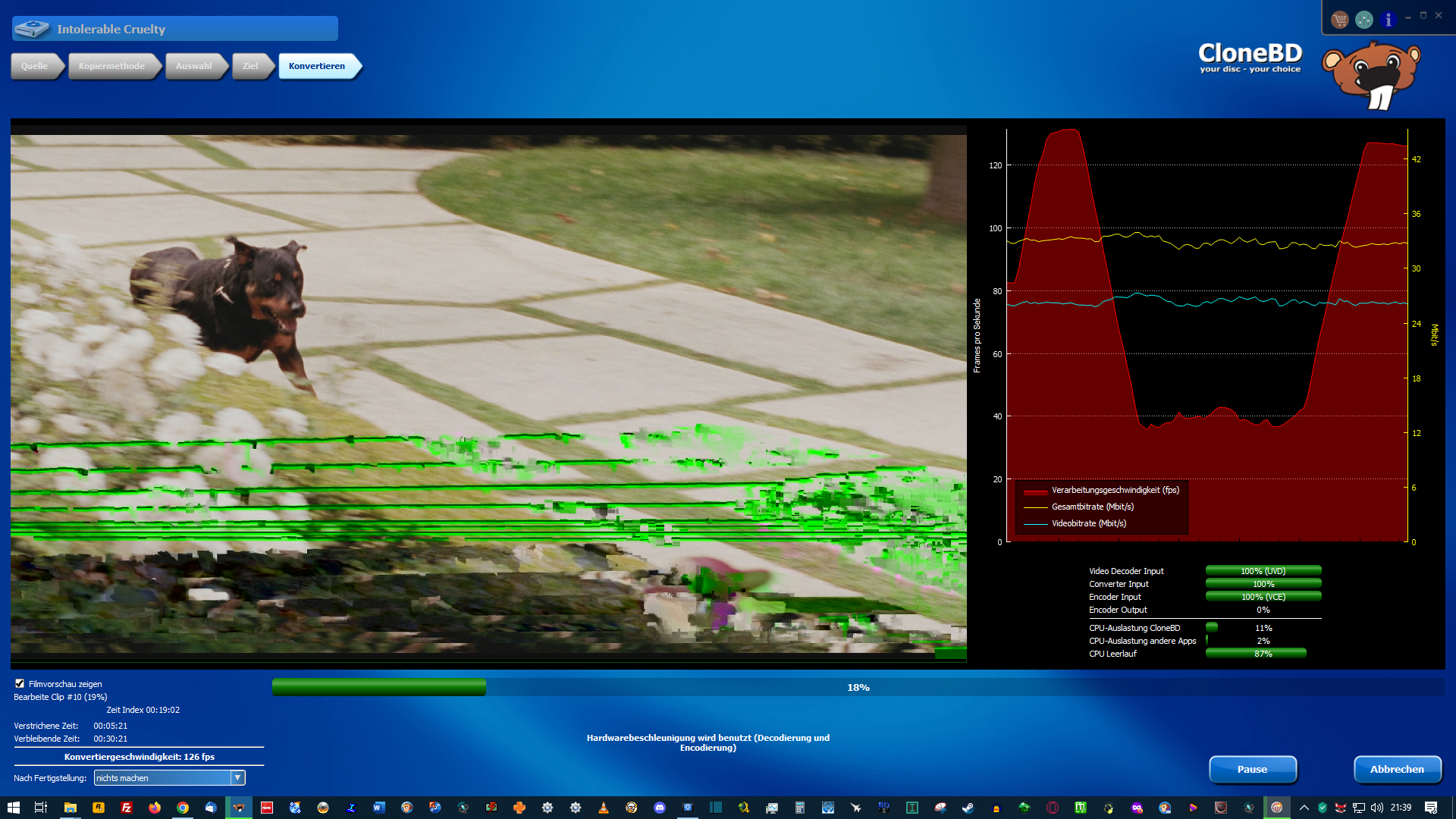Open the settings sliders icon
Viewport: 1456px width, 819px height.
point(1363,20)
